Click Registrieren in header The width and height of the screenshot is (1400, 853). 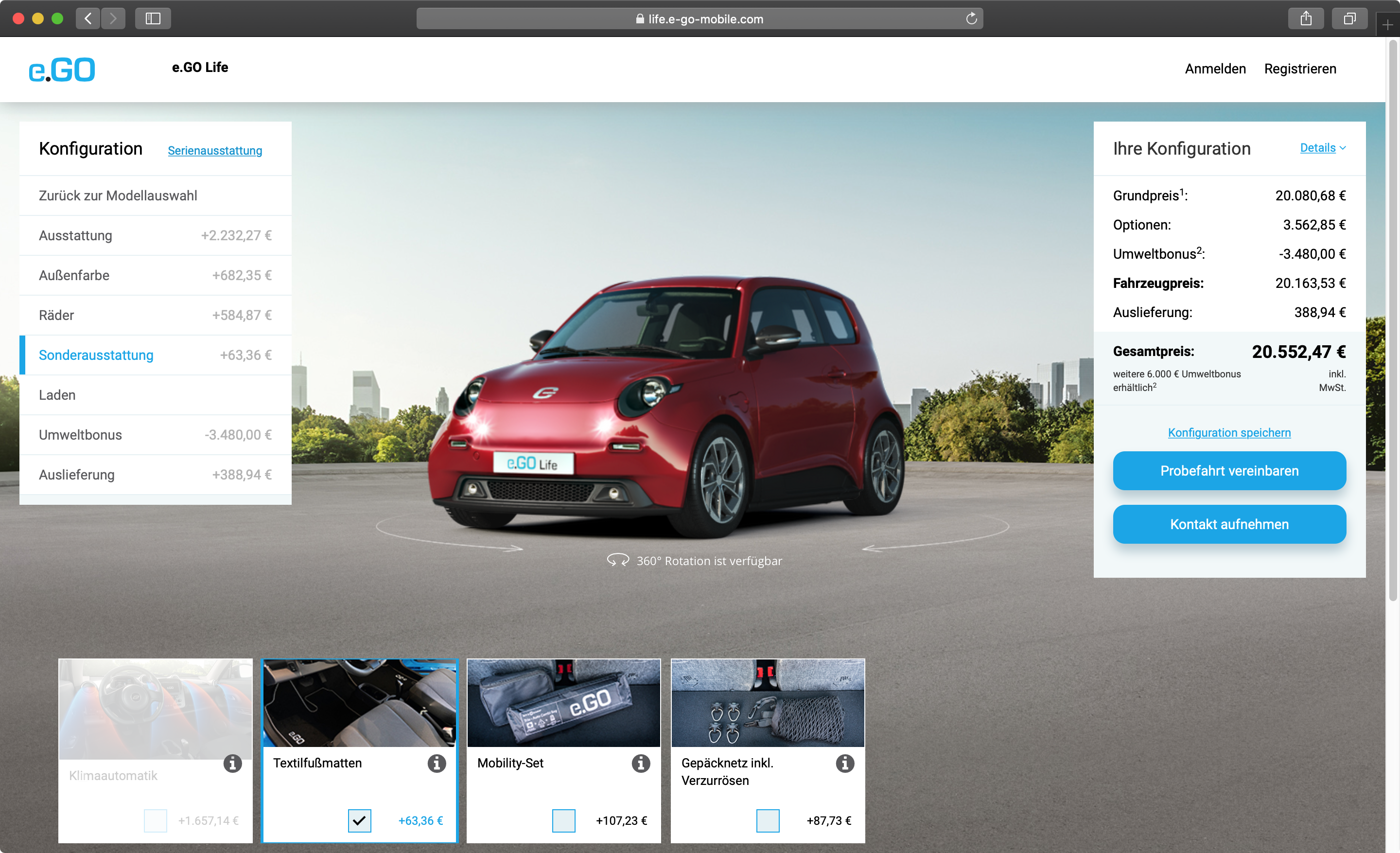[1300, 69]
